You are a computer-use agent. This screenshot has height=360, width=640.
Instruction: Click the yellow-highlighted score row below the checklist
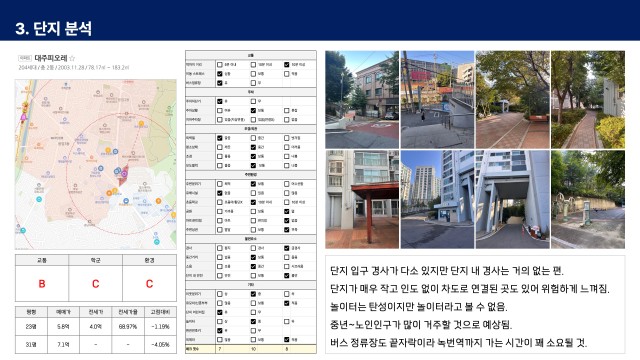click(251, 349)
